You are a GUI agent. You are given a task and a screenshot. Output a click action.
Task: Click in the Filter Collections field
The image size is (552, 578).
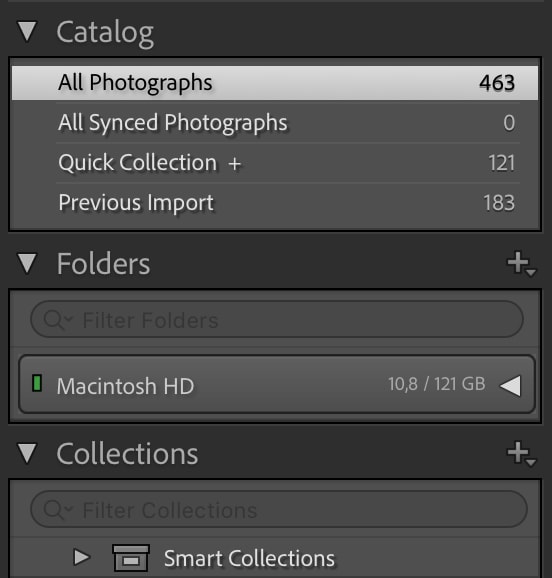[x=279, y=509]
